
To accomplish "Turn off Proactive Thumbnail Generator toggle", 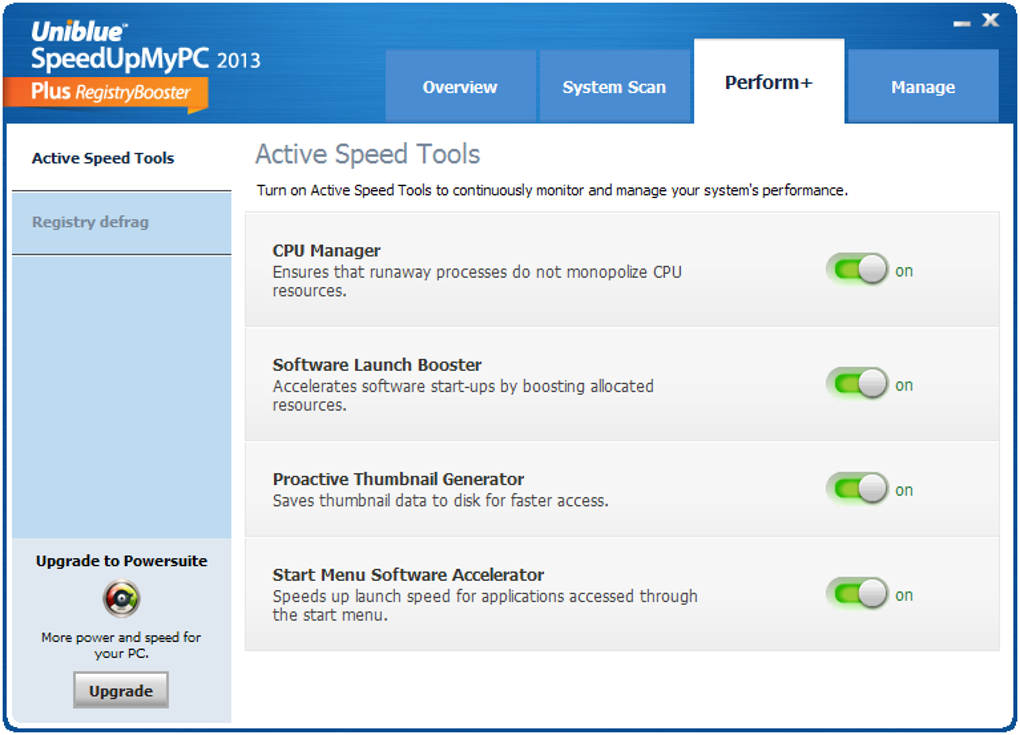I will (857, 489).
